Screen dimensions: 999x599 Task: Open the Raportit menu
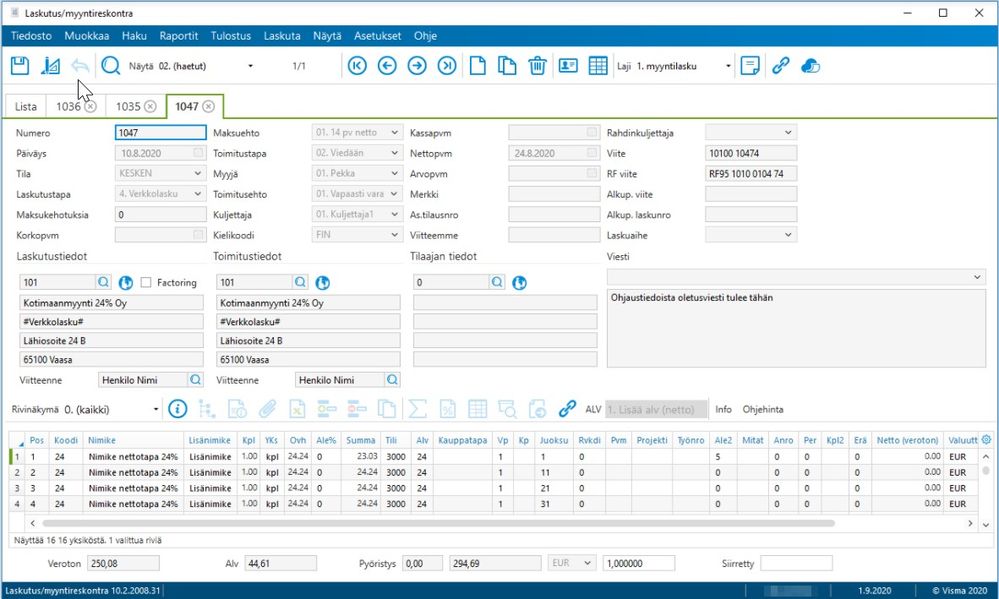tap(178, 36)
